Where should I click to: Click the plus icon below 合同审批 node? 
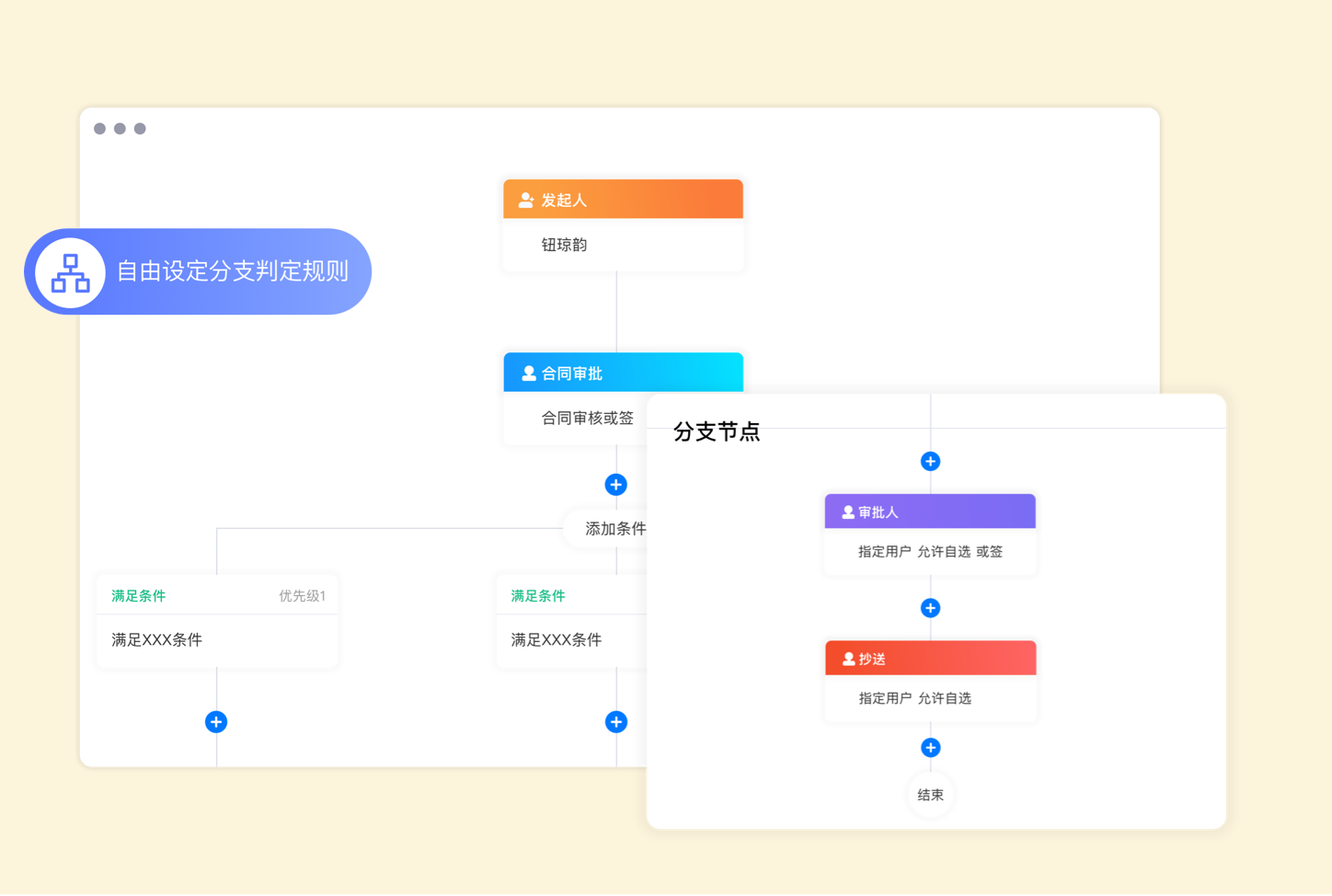pyautogui.click(x=615, y=485)
